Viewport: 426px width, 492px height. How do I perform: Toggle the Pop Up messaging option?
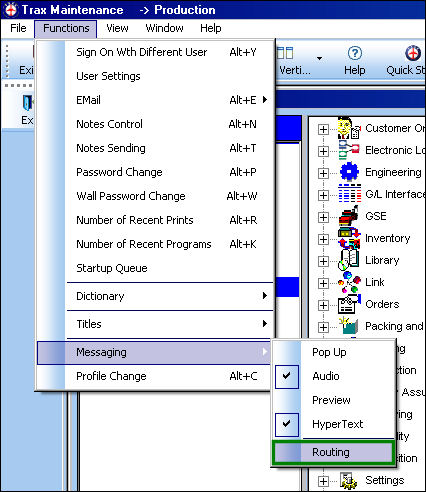pyautogui.click(x=334, y=352)
